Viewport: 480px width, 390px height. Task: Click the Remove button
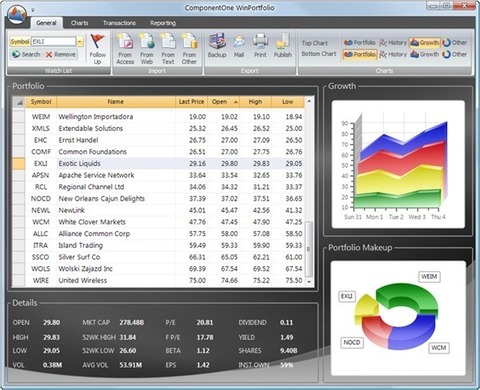61,54
